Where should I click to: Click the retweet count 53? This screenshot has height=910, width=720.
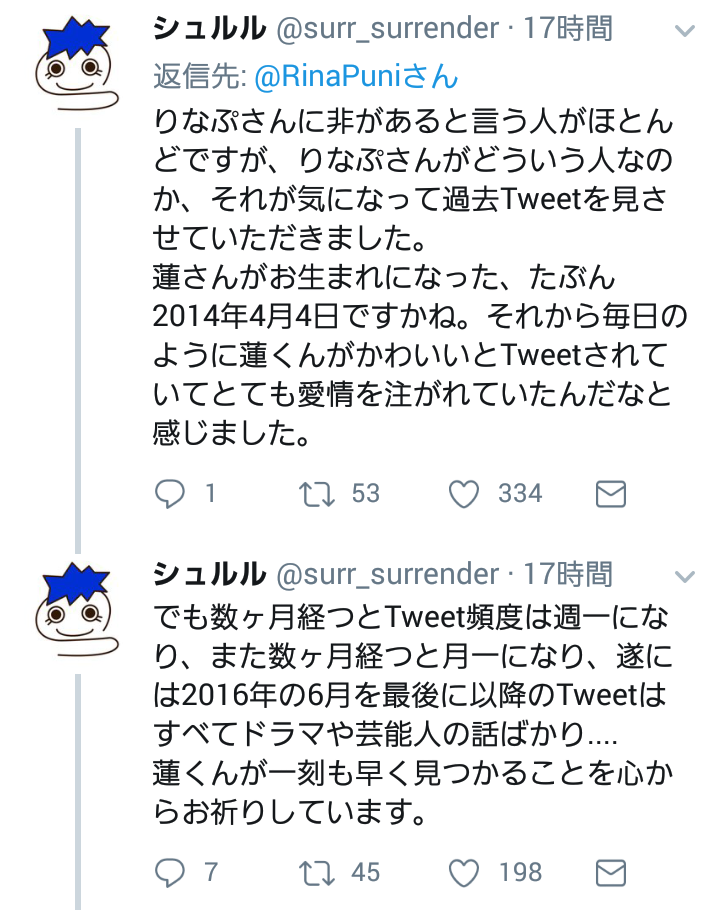click(x=365, y=492)
